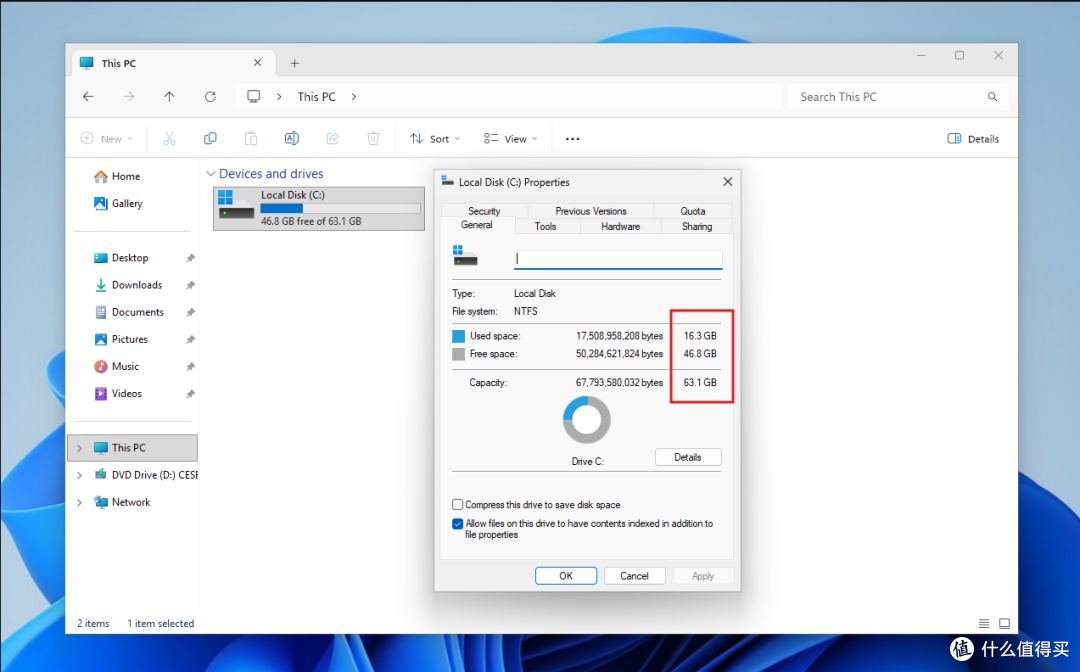Enable Compress this drive checkbox
Viewport: 1080px width, 672px height.
(x=457, y=505)
